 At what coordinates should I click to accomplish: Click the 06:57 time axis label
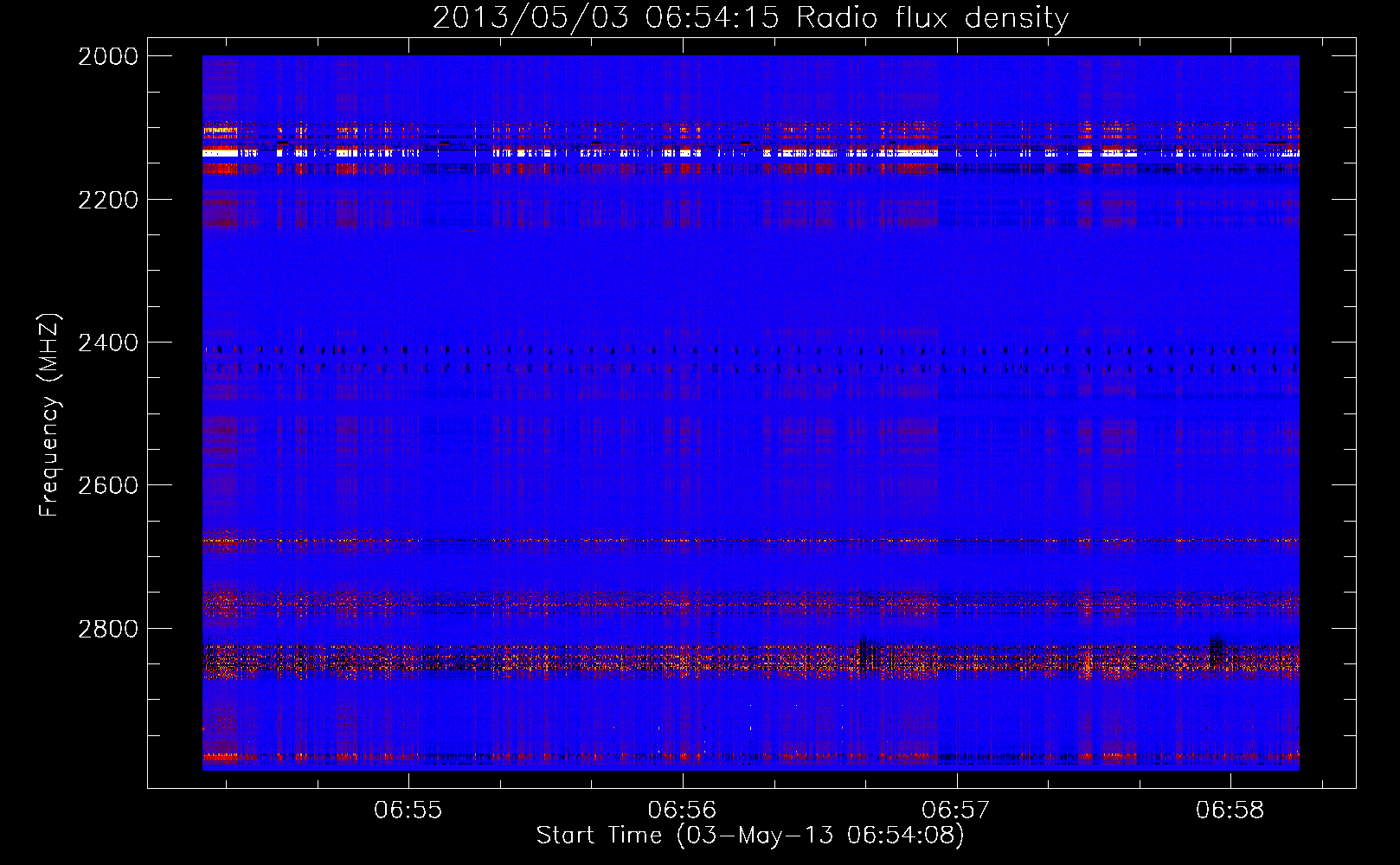(955, 811)
